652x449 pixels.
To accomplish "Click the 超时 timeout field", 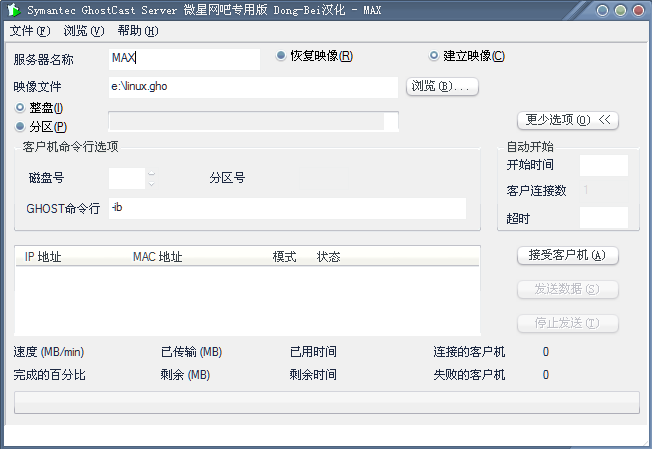I will point(604,217).
